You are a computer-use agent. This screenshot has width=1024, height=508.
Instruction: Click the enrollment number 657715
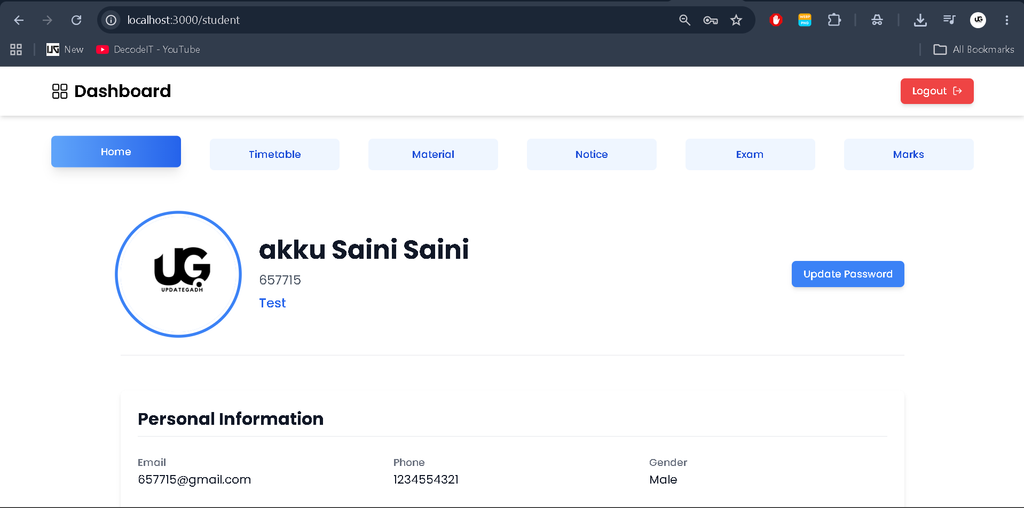pyautogui.click(x=280, y=280)
